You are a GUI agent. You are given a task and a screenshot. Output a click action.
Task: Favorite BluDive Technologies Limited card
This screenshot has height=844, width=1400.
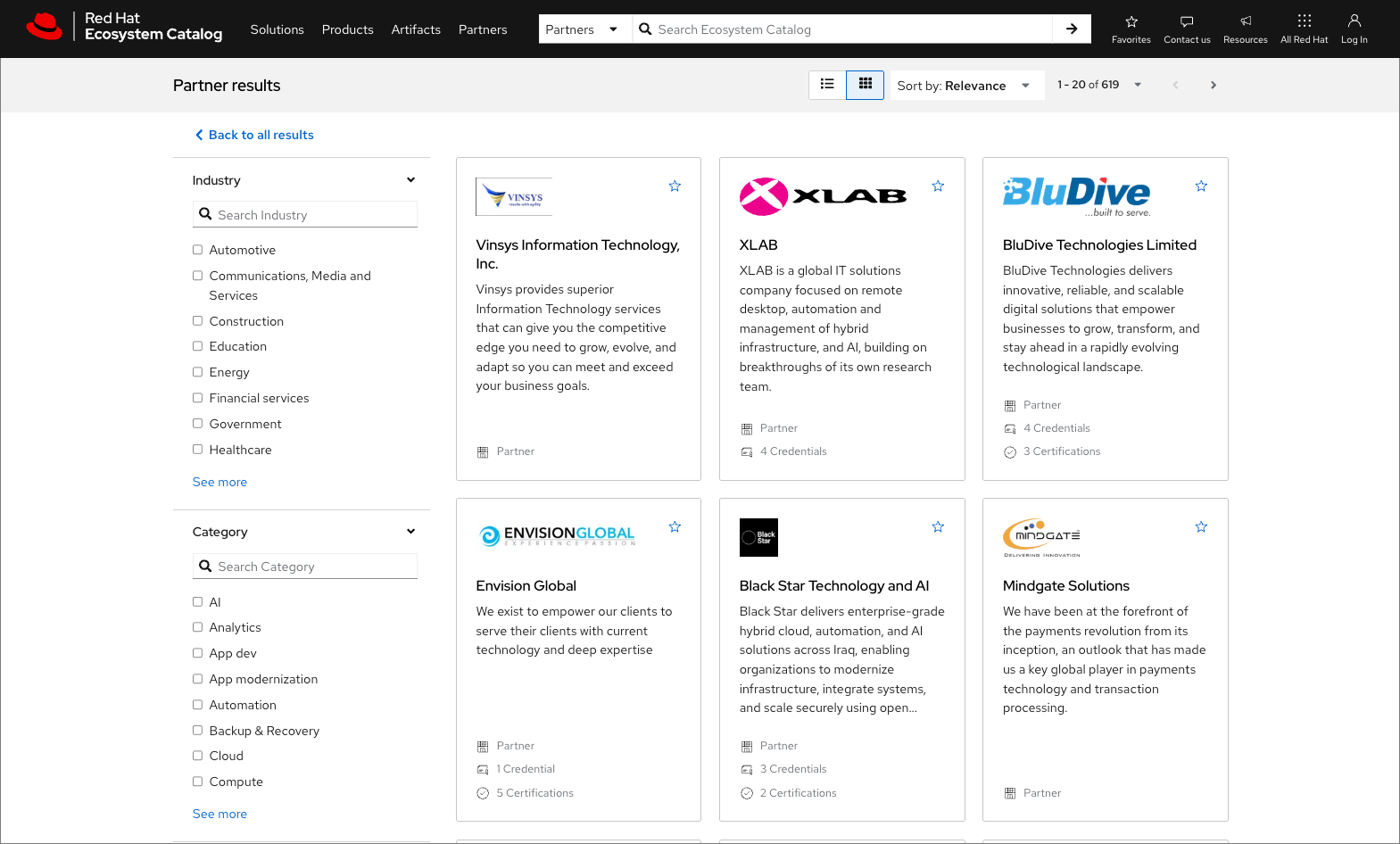(x=1201, y=186)
